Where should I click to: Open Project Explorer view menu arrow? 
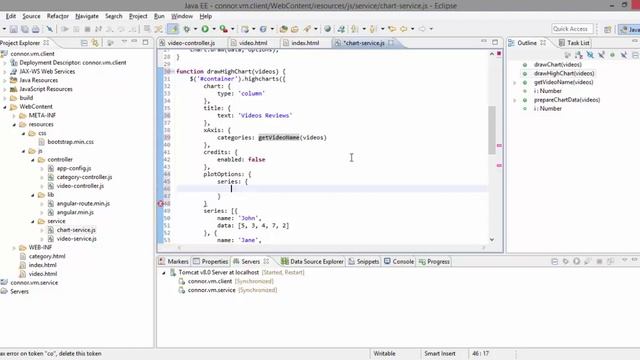[x=124, y=42]
